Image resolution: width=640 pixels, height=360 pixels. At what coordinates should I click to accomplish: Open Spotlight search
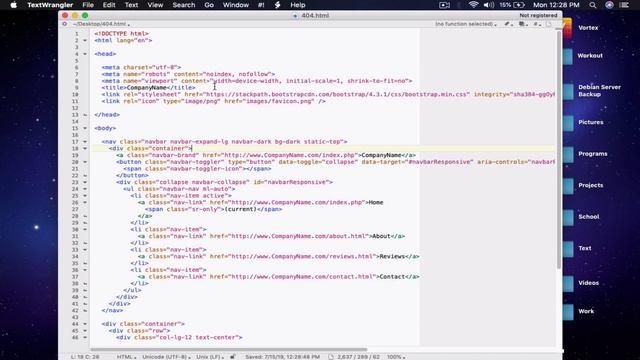[593, 5]
